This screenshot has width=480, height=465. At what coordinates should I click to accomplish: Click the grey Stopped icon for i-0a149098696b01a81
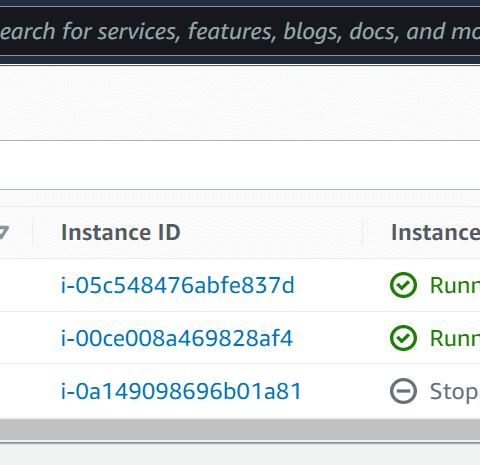pos(403,391)
